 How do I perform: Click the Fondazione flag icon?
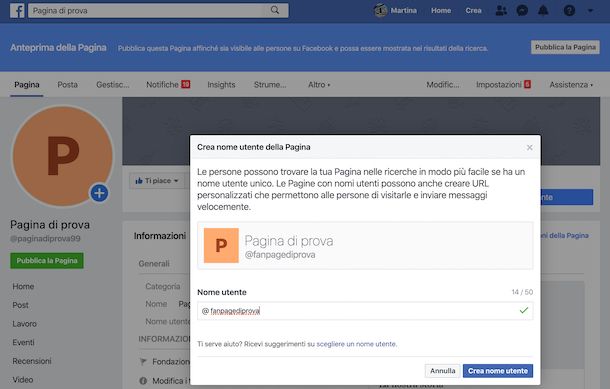143,362
